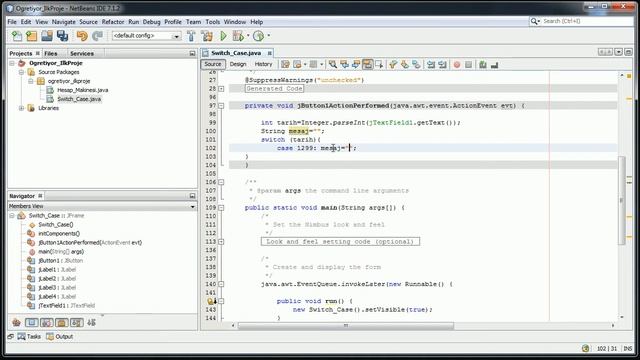Screen dimensions: 640x360
Task: Clean and build the project
Action: coord(207,36)
